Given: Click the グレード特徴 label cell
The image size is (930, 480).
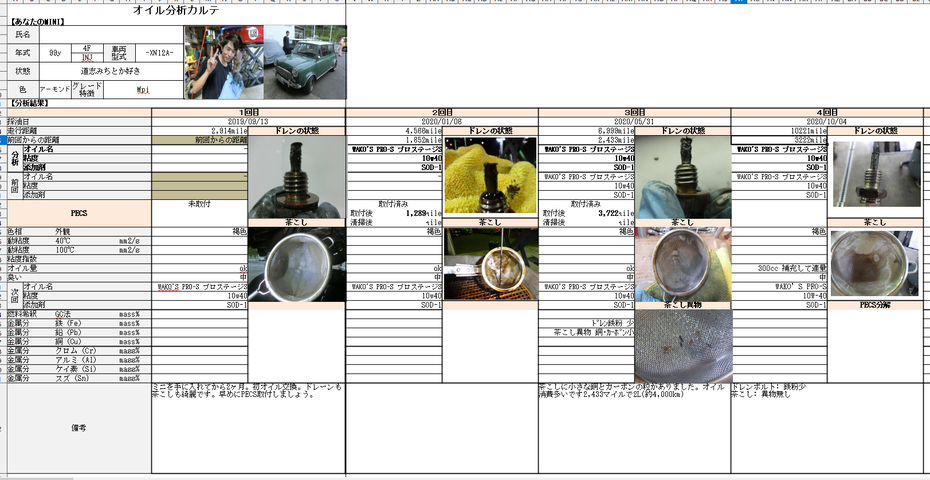Looking at the screenshot, I should 87,90.
